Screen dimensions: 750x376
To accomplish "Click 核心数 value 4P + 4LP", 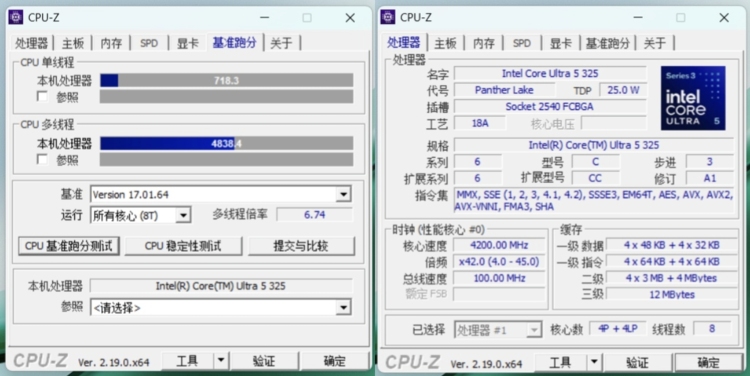I will pos(618,329).
